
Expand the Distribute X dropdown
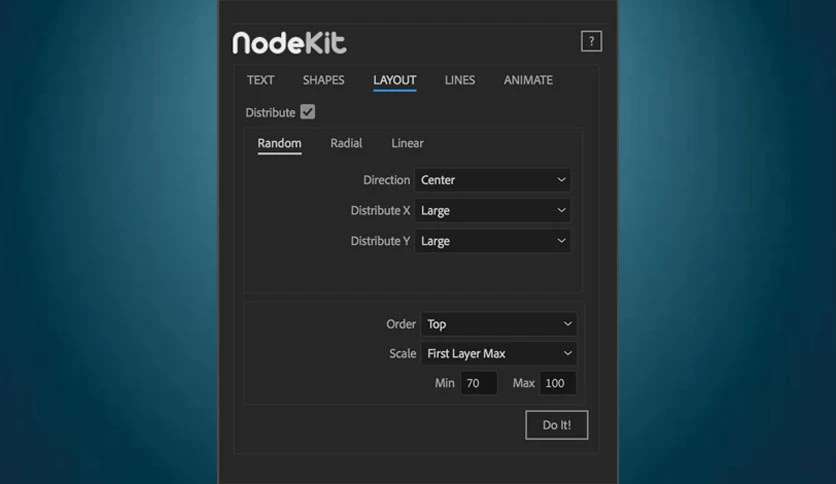click(x=493, y=211)
